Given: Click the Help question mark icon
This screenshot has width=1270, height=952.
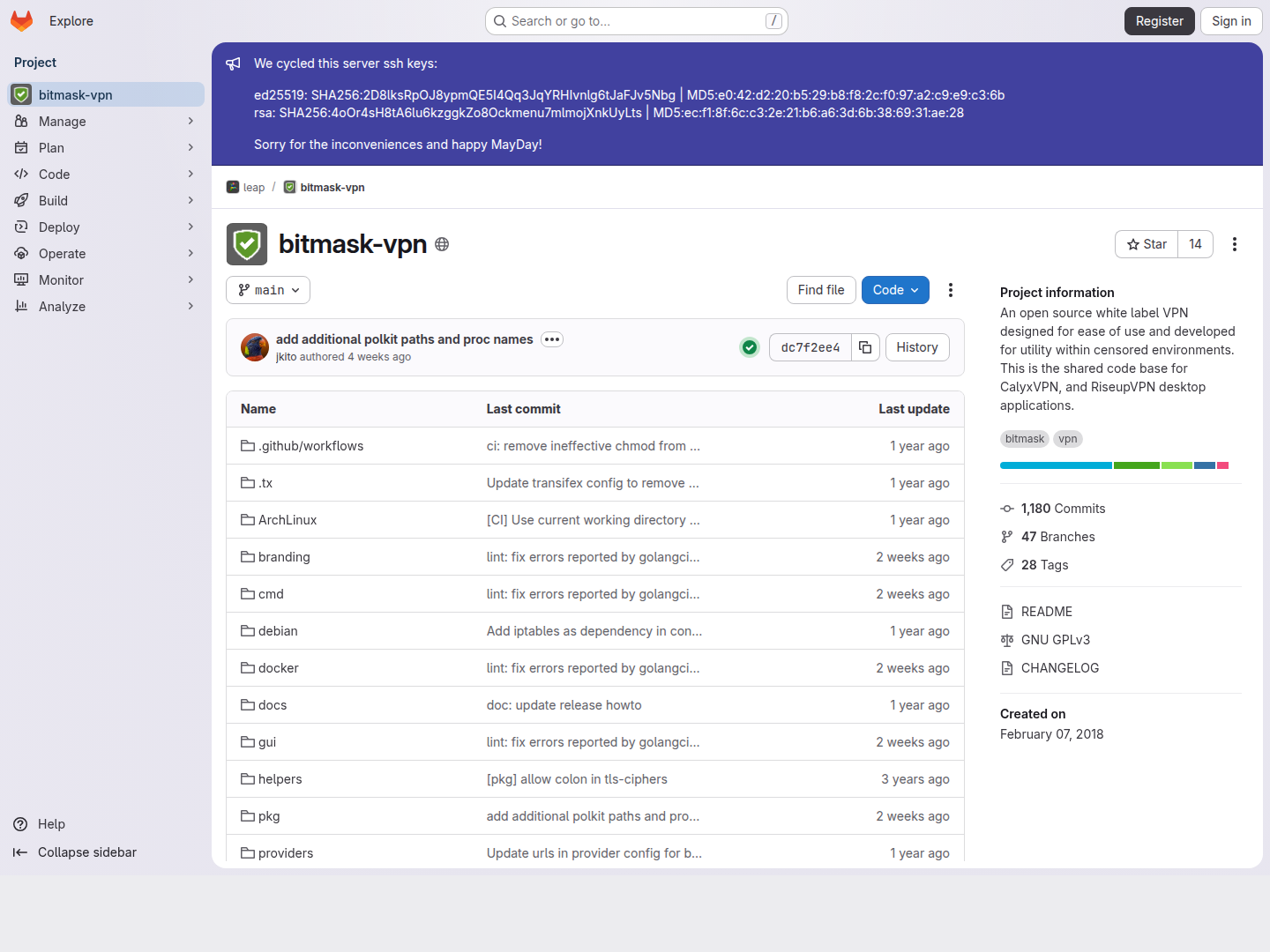Looking at the screenshot, I should (x=20, y=824).
